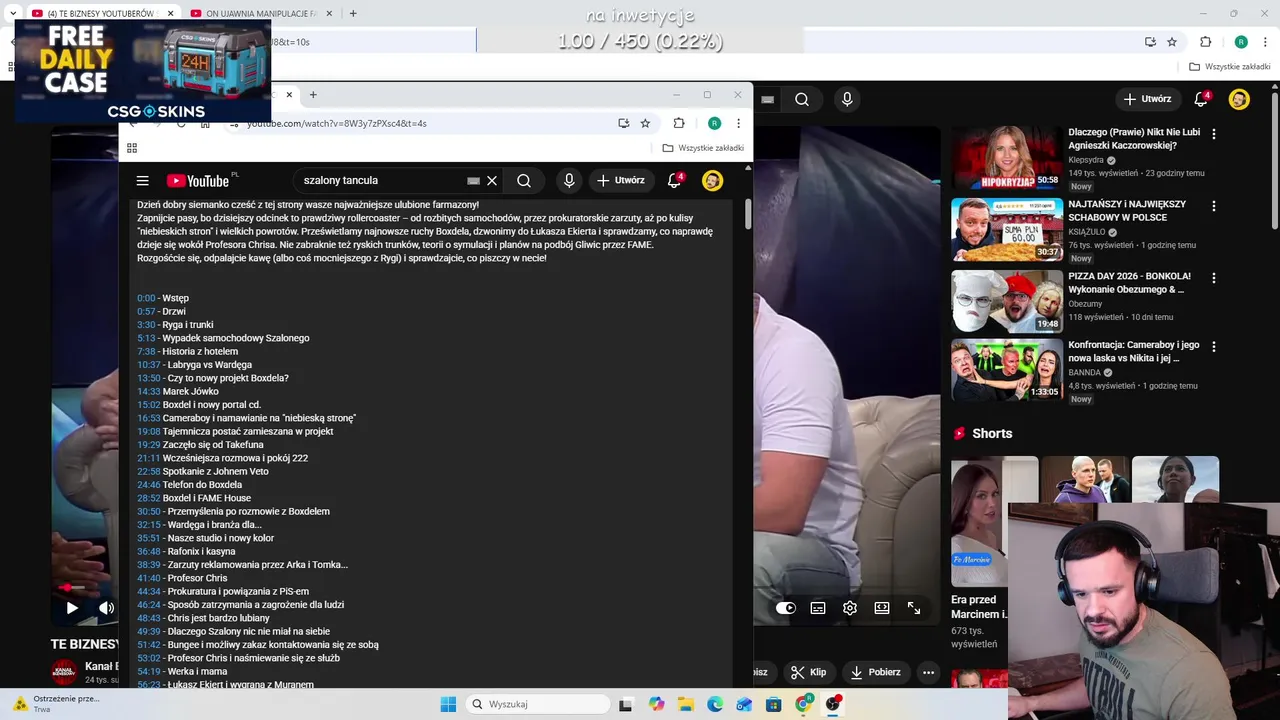Click the Utwórz button in the front window
This screenshot has height=720, width=1280.
[621, 181]
